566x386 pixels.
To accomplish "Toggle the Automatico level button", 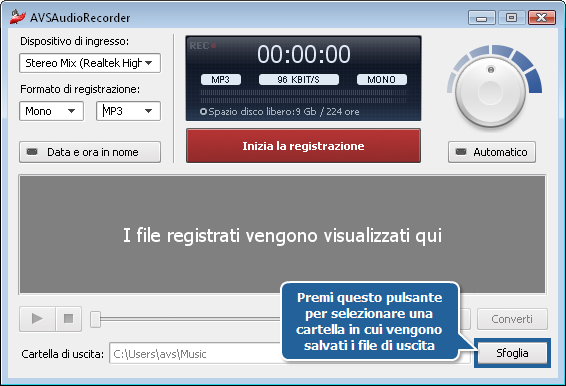I will (492, 152).
